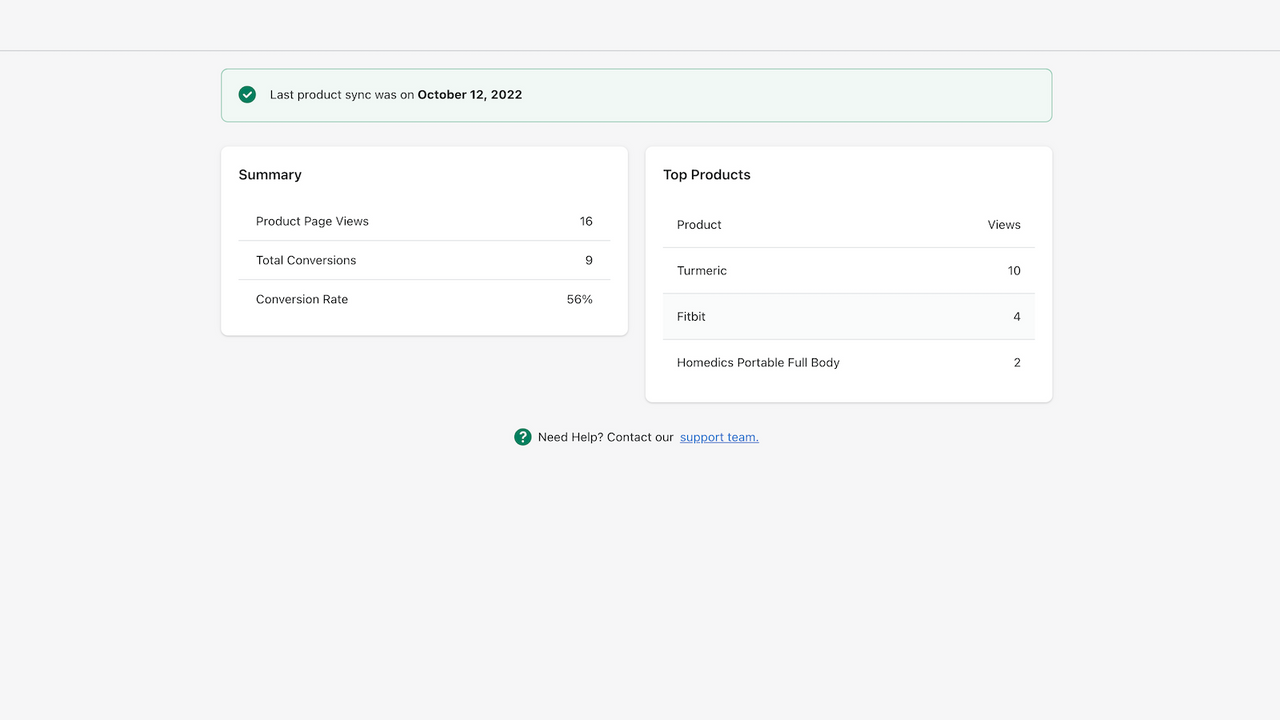
Task: Click the value 9 for Total Conversions
Action: [x=589, y=260]
